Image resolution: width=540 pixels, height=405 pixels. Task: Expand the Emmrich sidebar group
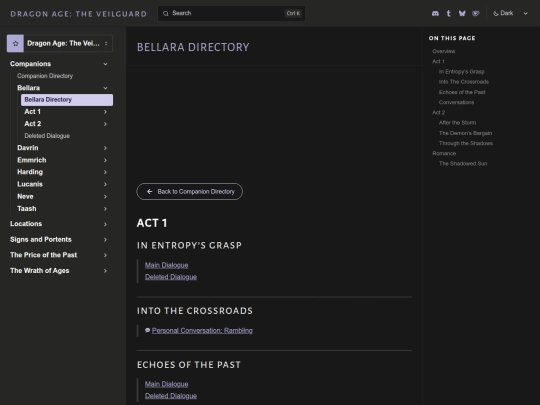tap(105, 160)
